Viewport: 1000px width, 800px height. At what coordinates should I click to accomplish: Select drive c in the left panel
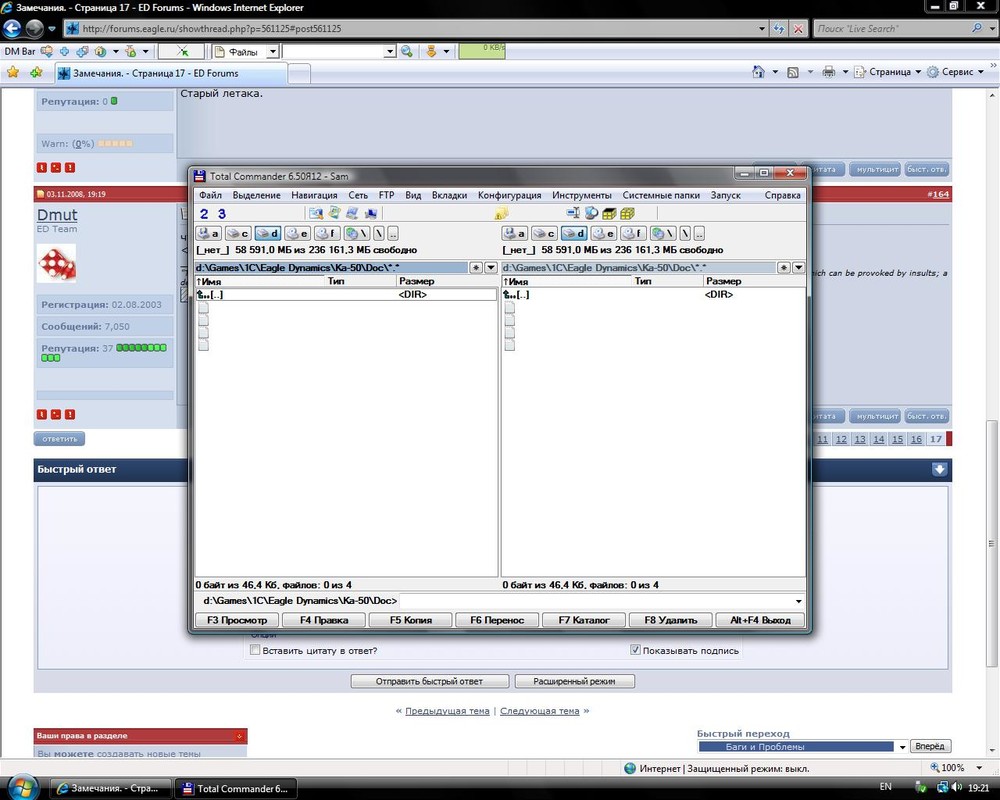coord(237,233)
